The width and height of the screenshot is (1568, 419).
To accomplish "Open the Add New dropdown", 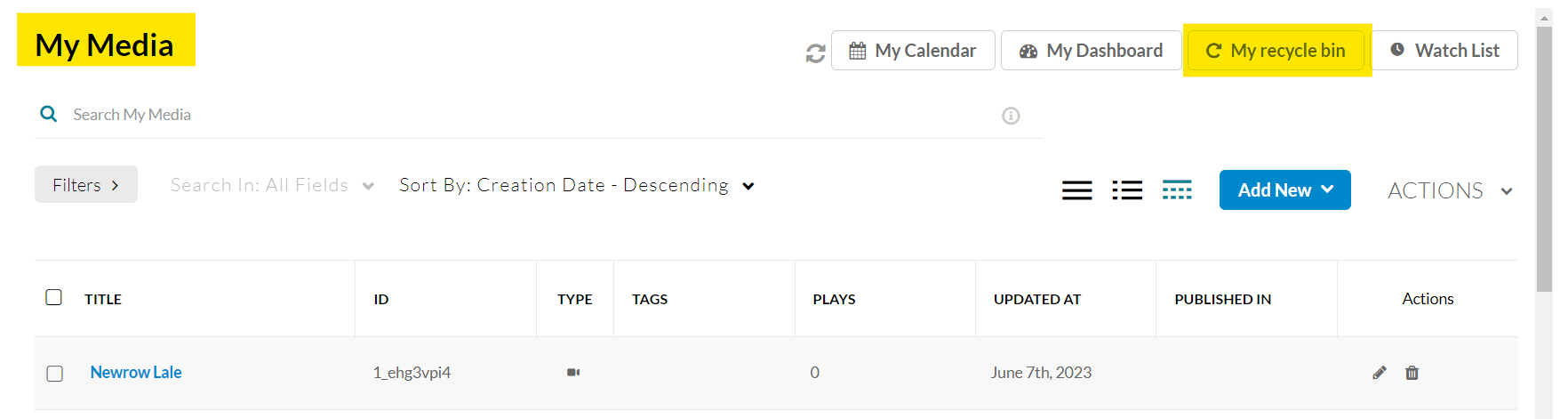I will pos(1284,190).
